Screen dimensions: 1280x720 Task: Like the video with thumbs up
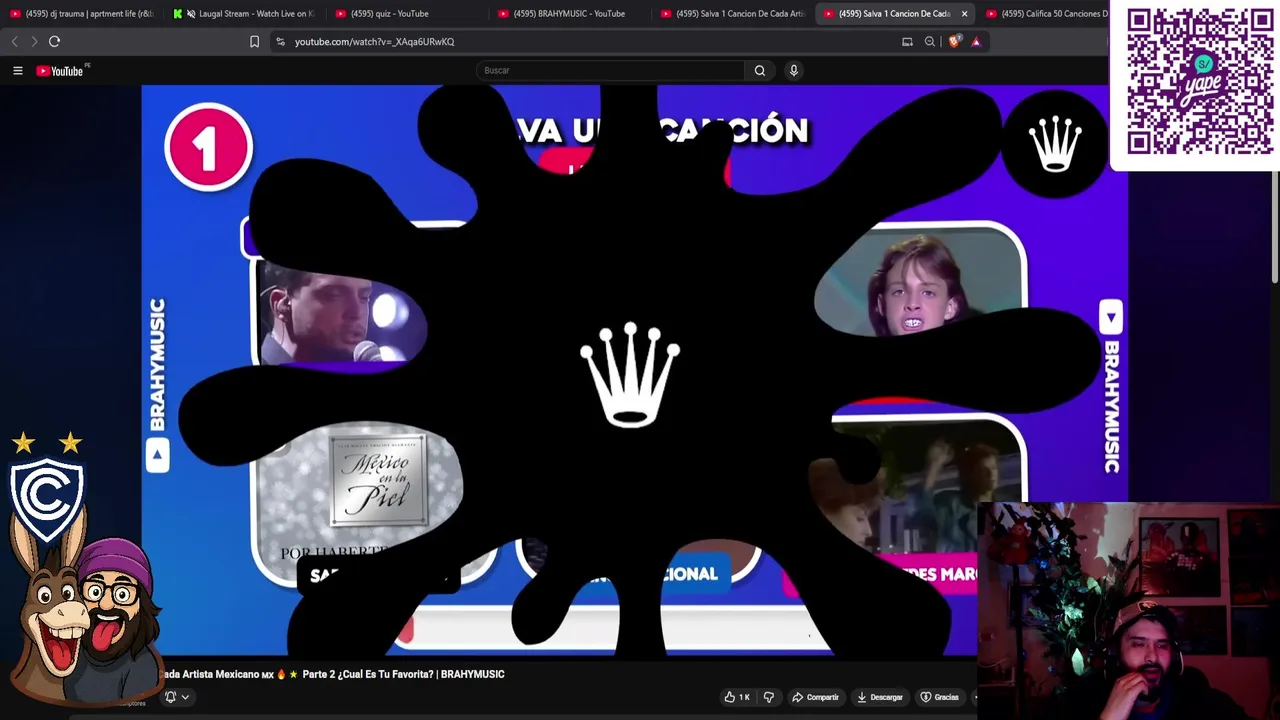coord(737,697)
